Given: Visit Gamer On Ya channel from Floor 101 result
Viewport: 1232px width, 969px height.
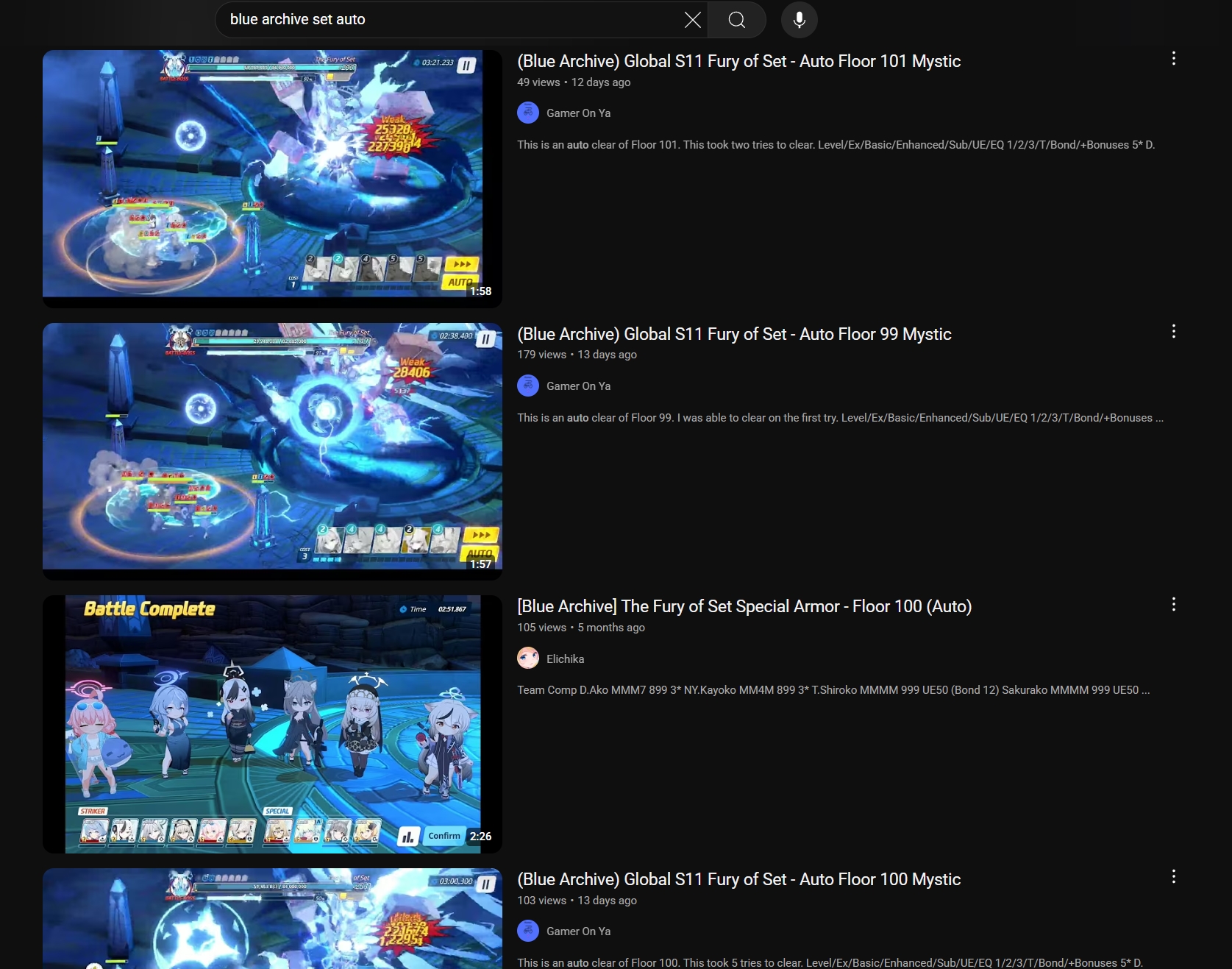Looking at the screenshot, I should point(578,113).
